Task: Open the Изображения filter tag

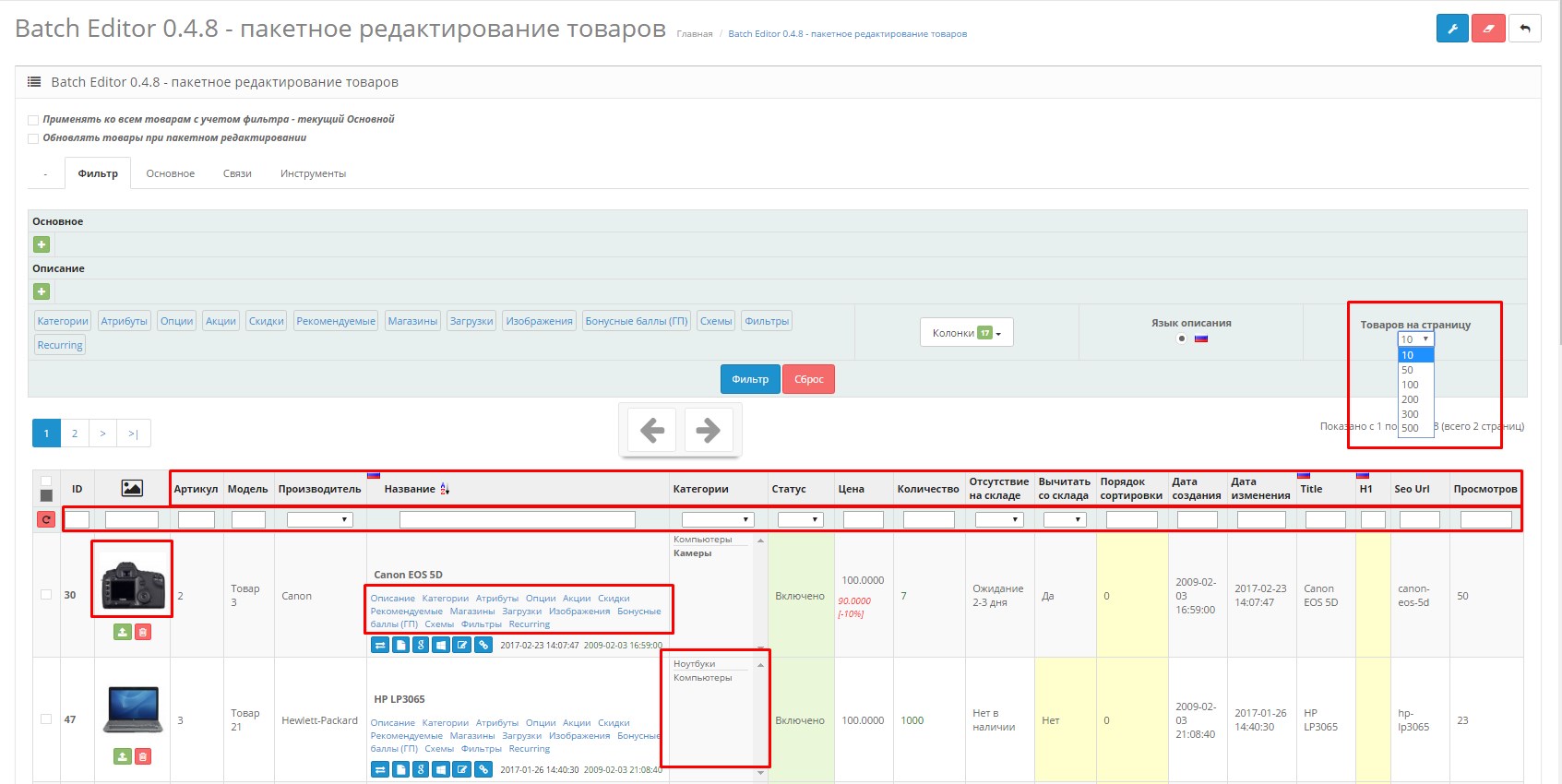Action: tap(539, 321)
